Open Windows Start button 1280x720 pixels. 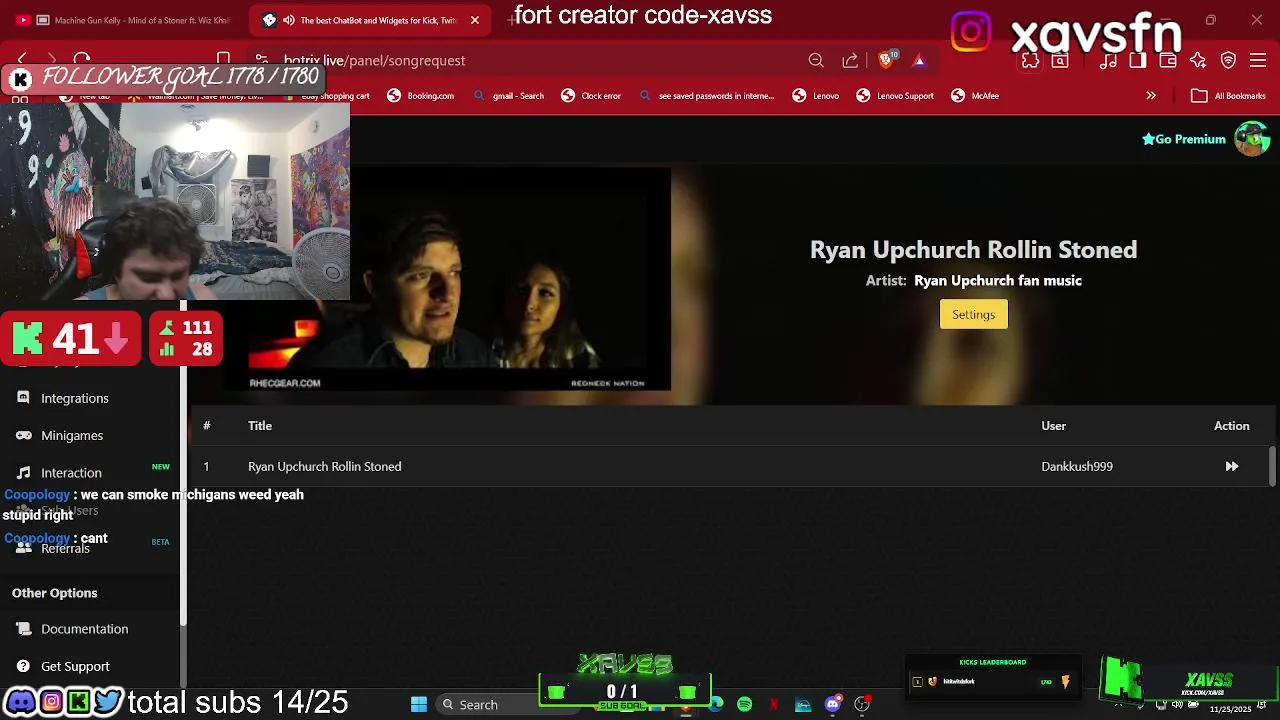[419, 704]
